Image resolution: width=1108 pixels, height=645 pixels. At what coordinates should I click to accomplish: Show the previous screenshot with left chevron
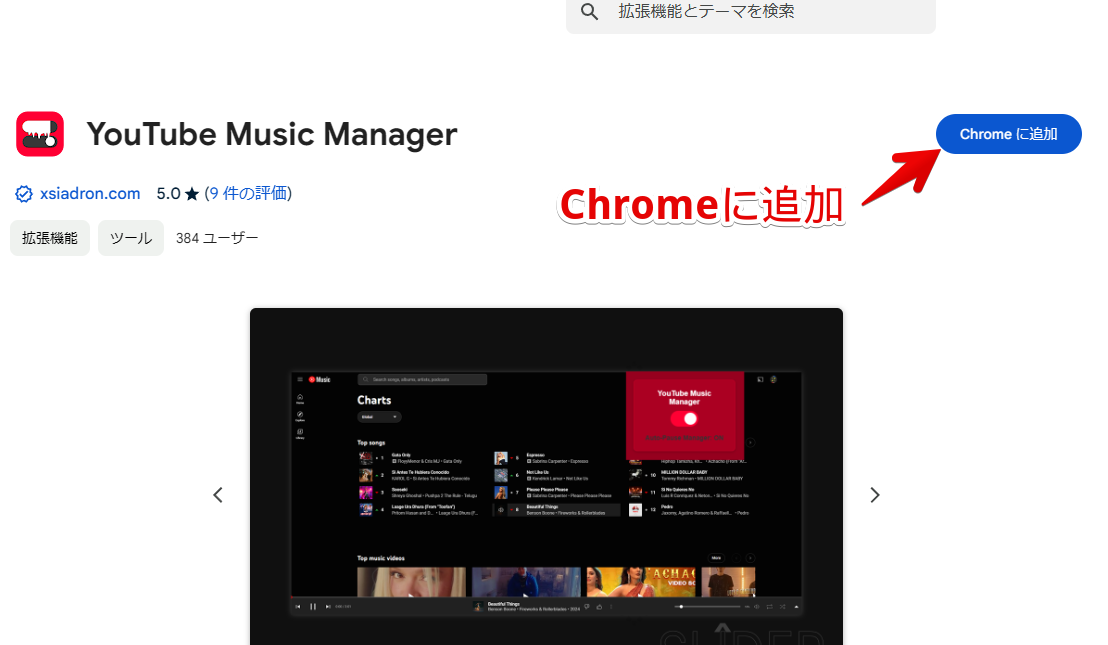pos(218,495)
